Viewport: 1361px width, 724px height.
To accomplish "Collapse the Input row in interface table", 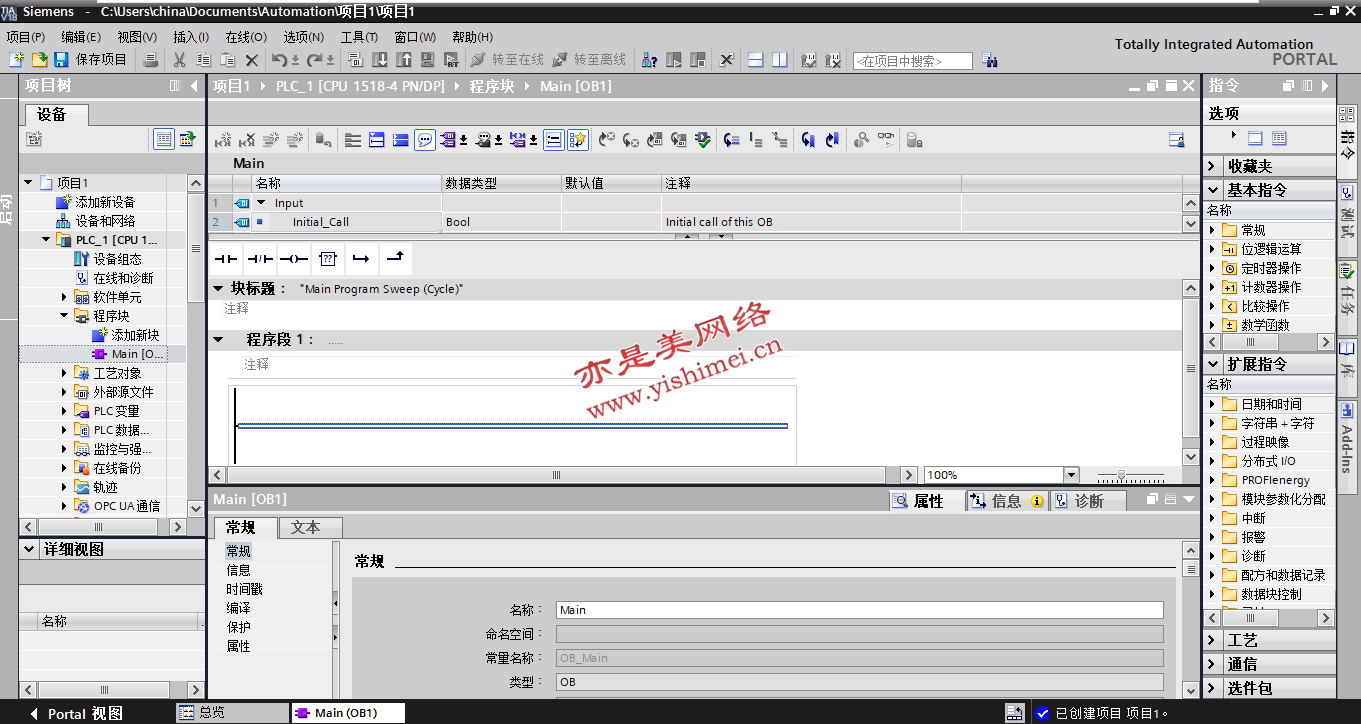I will [262, 202].
